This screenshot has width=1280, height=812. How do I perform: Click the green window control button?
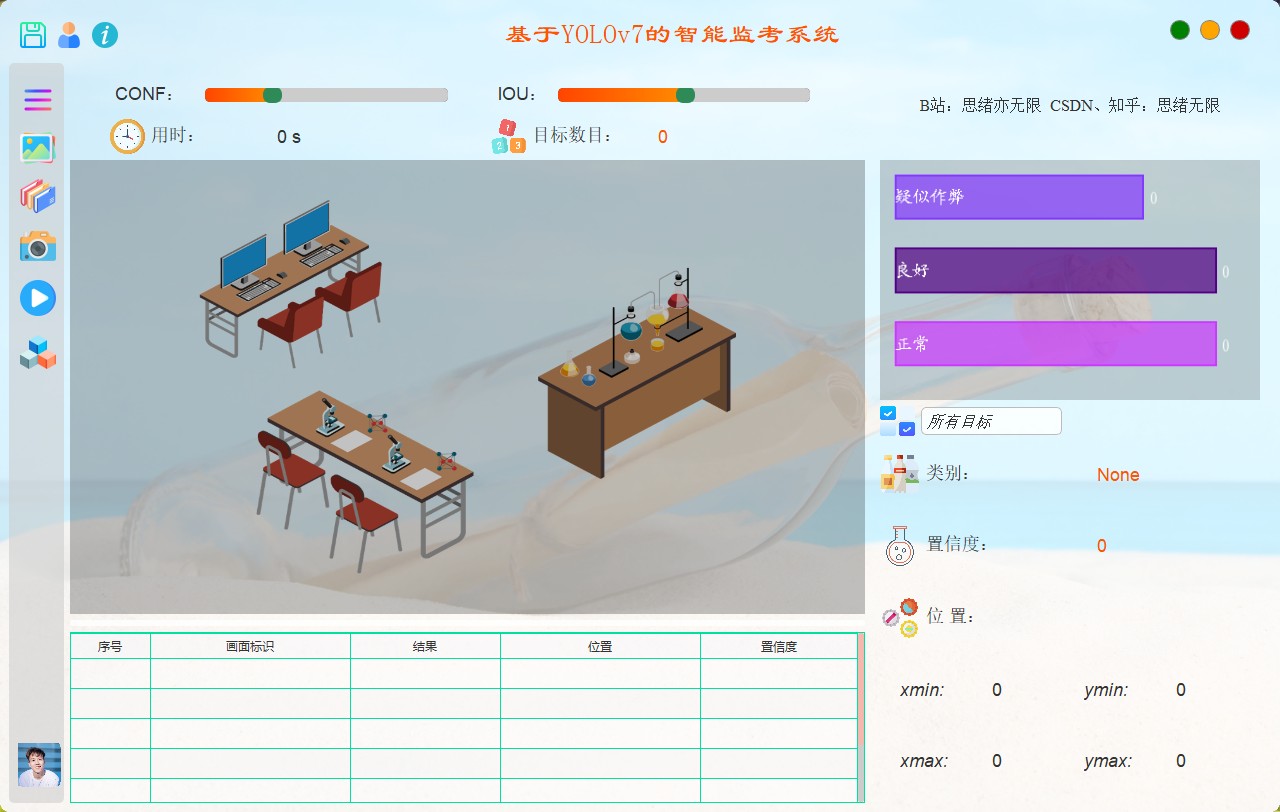pyautogui.click(x=1180, y=30)
